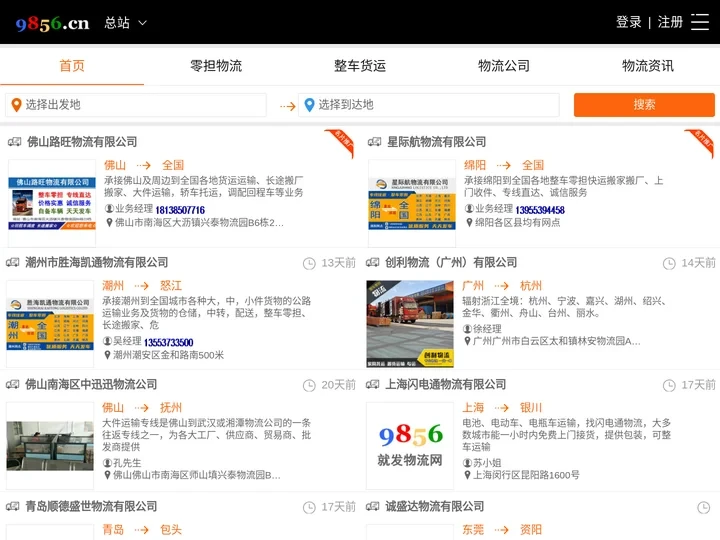The height and width of the screenshot is (540, 720).
Task: Click truck icon beside 创利物流（广州）有限公司
Action: (x=372, y=263)
